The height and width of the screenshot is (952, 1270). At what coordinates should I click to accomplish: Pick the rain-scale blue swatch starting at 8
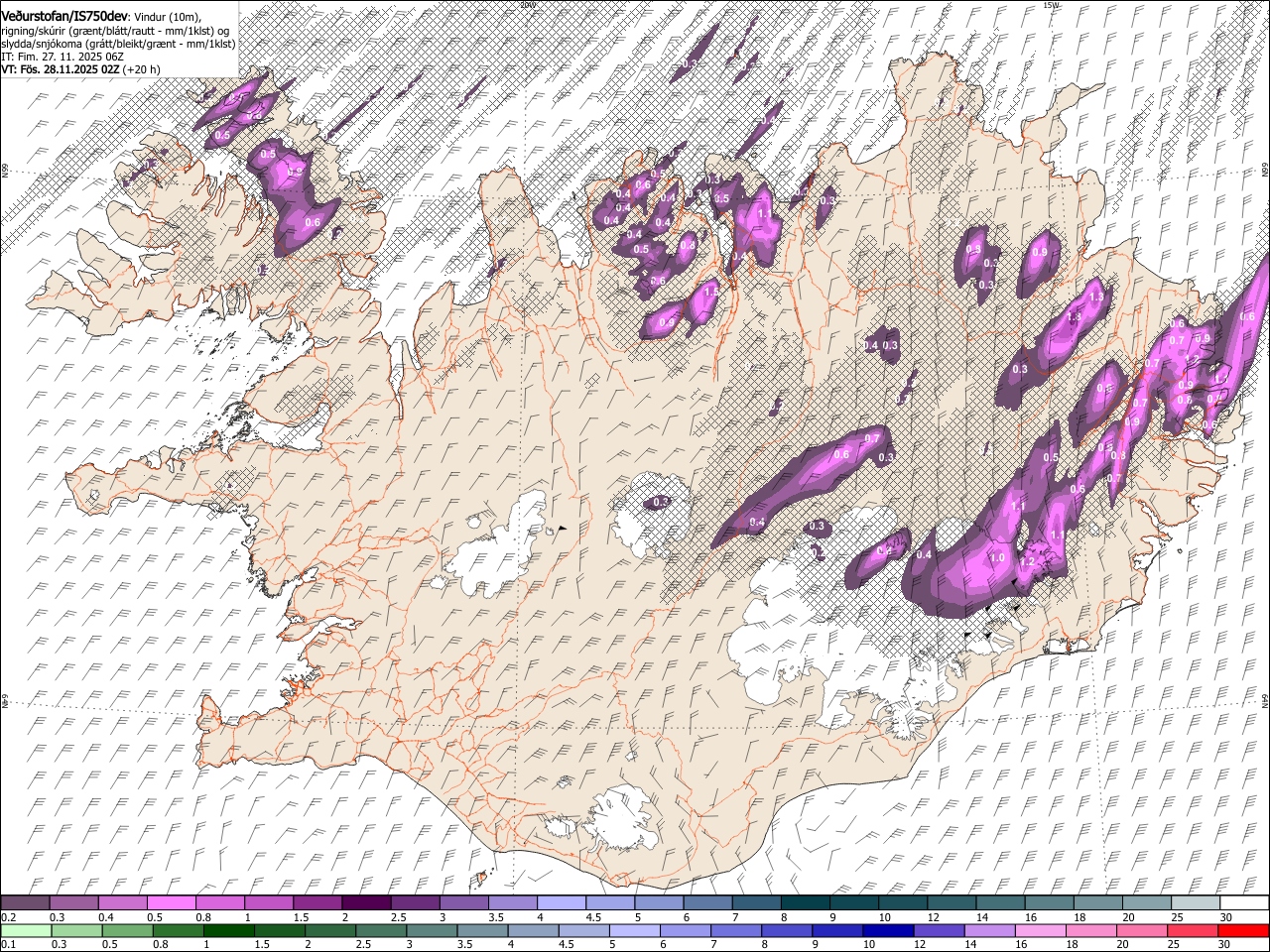(787, 930)
